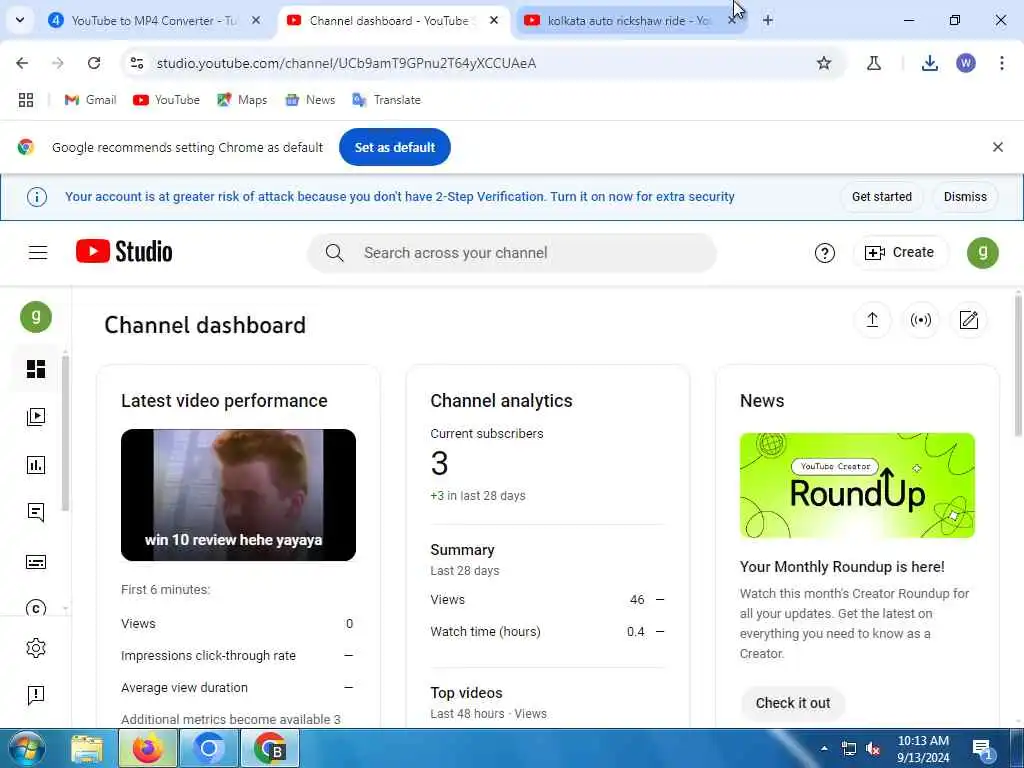This screenshot has height=768, width=1024.
Task: Click the Create button
Action: point(900,252)
